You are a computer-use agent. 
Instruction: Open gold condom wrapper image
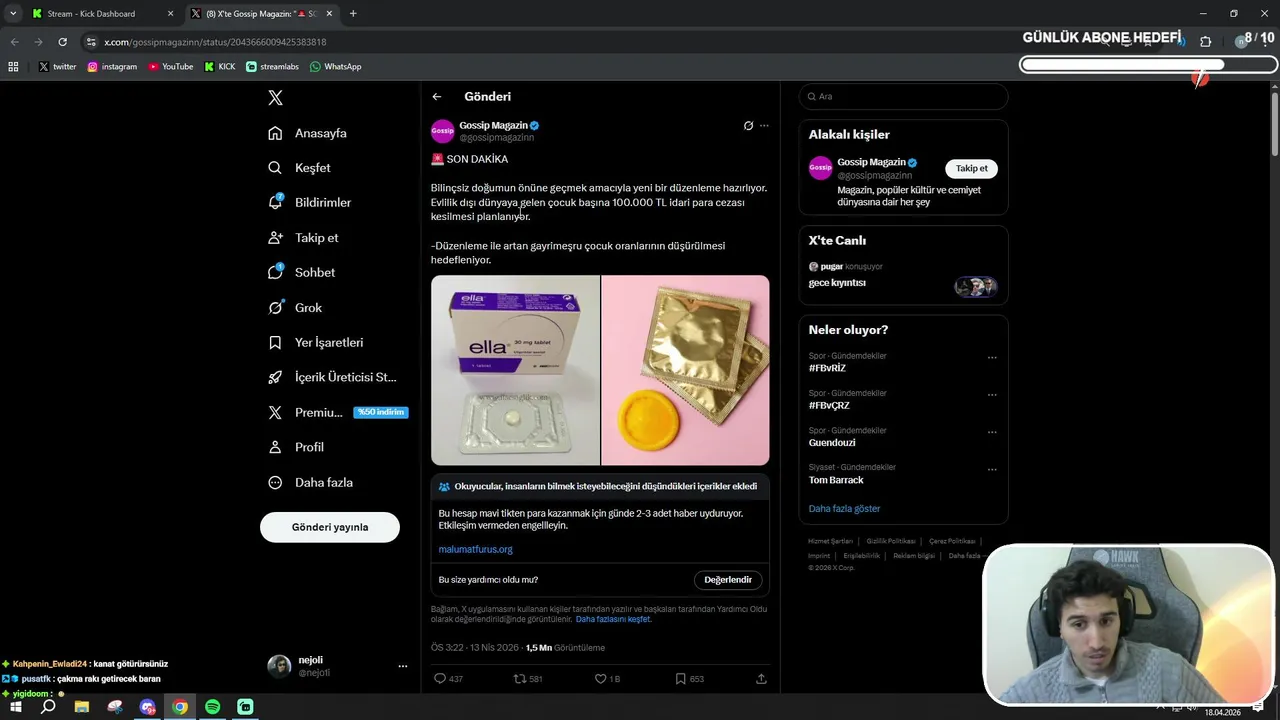click(x=686, y=370)
